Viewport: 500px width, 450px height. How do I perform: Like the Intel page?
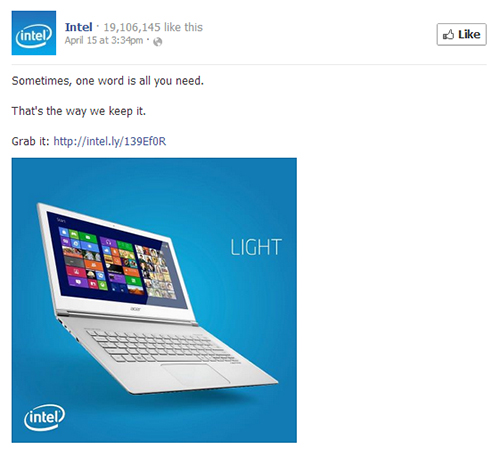pos(461,35)
